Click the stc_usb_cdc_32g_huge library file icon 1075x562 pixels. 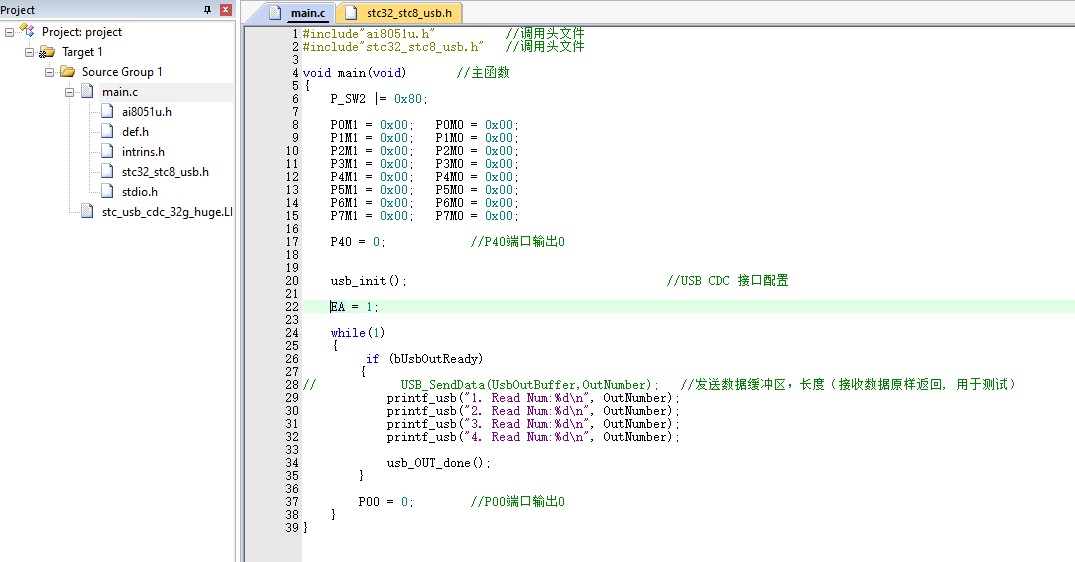click(x=87, y=211)
